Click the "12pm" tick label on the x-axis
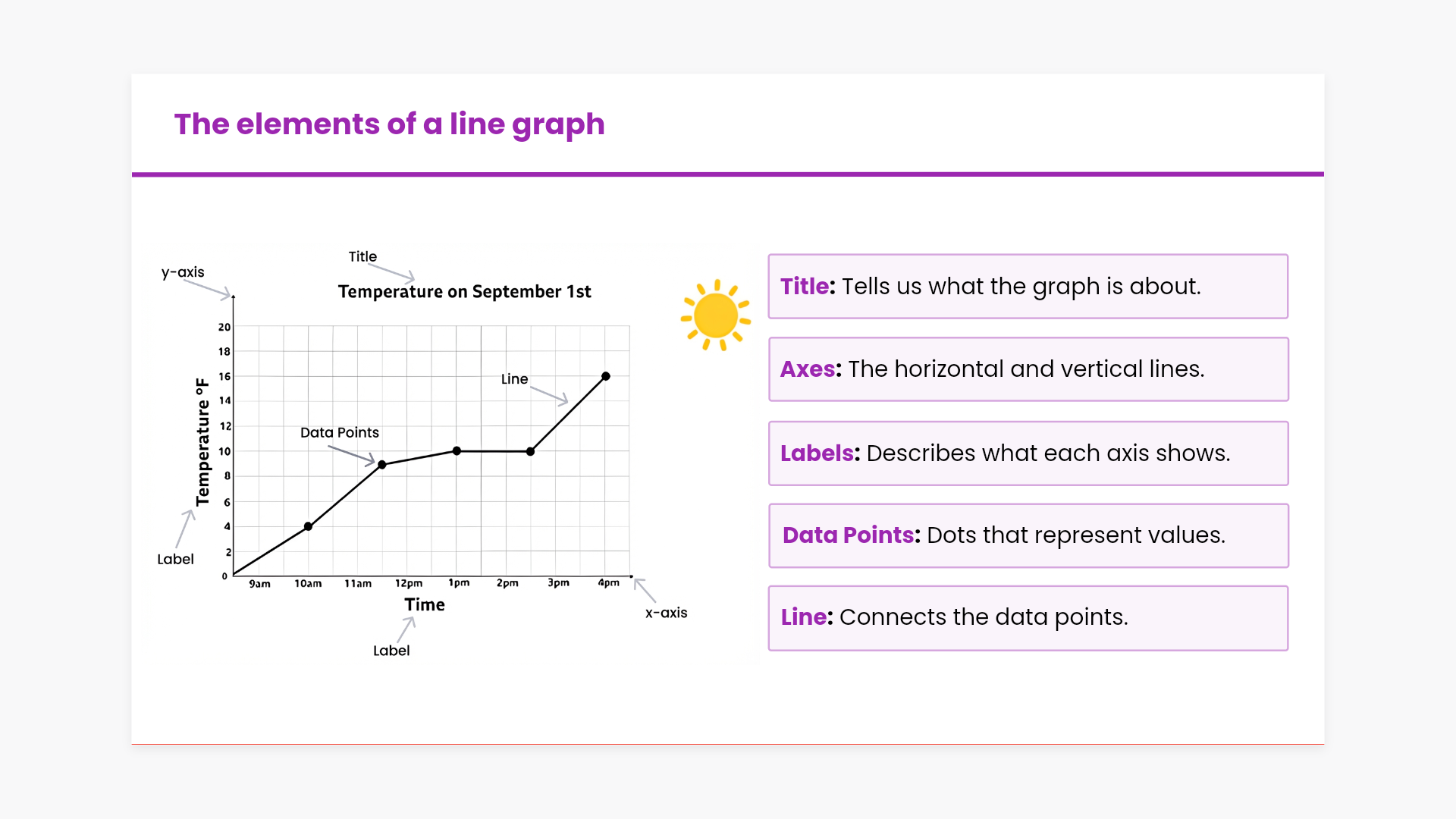 pos(409,583)
